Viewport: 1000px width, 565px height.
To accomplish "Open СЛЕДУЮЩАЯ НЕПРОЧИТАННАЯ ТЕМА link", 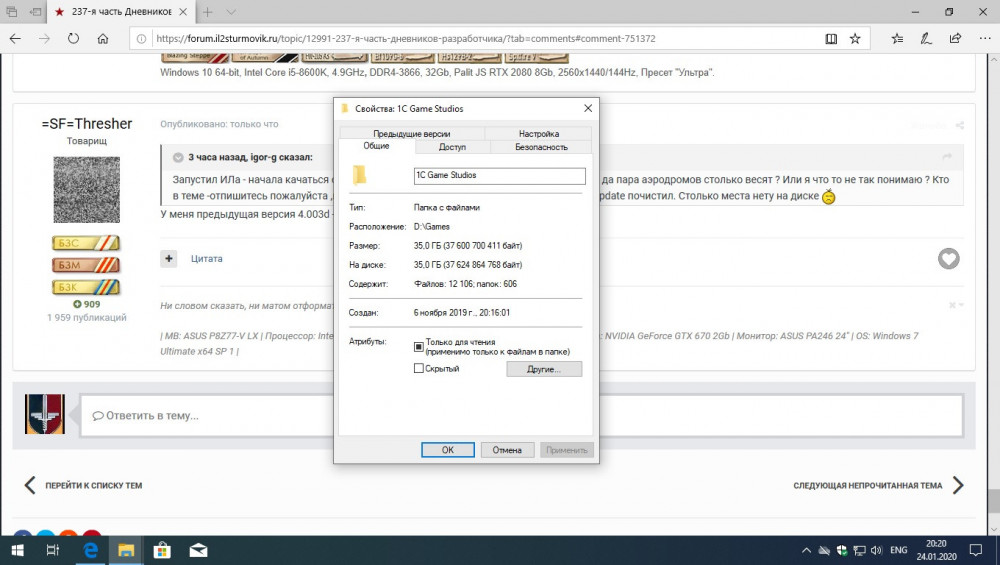I will (878, 485).
